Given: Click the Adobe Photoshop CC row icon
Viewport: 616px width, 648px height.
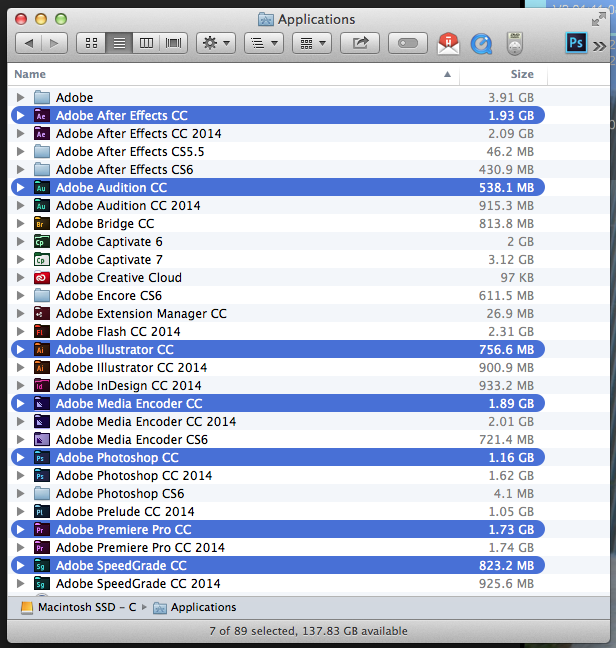Looking at the screenshot, I should pos(42,457).
